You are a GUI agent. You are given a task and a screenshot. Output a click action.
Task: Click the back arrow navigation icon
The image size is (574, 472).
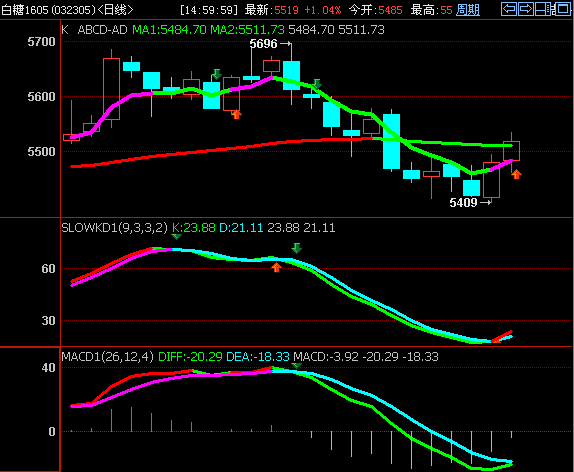pos(509,9)
